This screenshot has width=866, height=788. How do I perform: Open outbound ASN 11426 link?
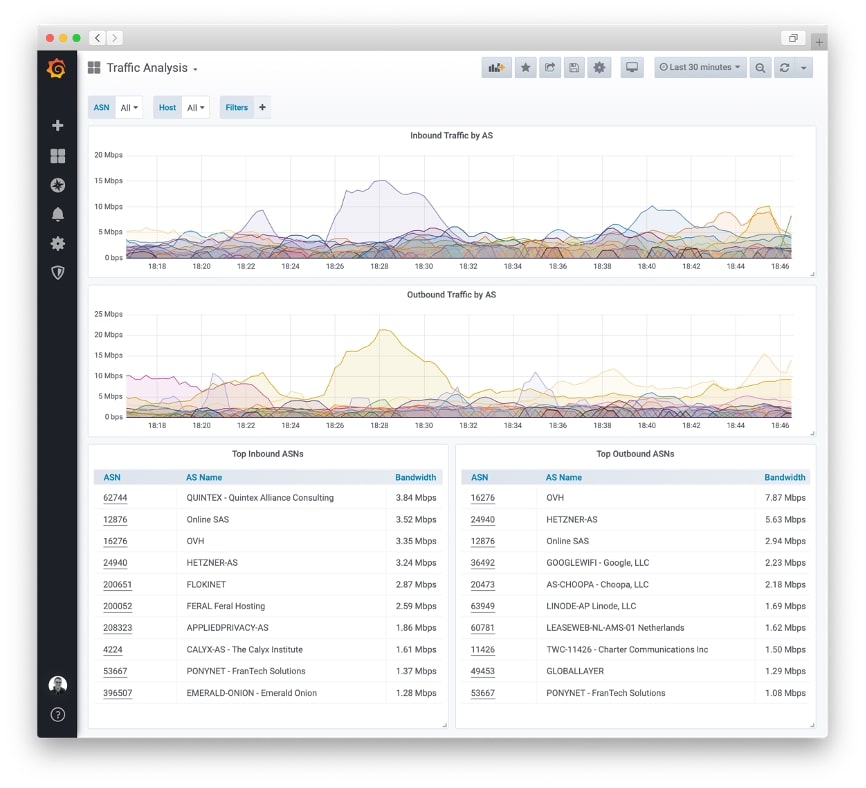tap(483, 649)
